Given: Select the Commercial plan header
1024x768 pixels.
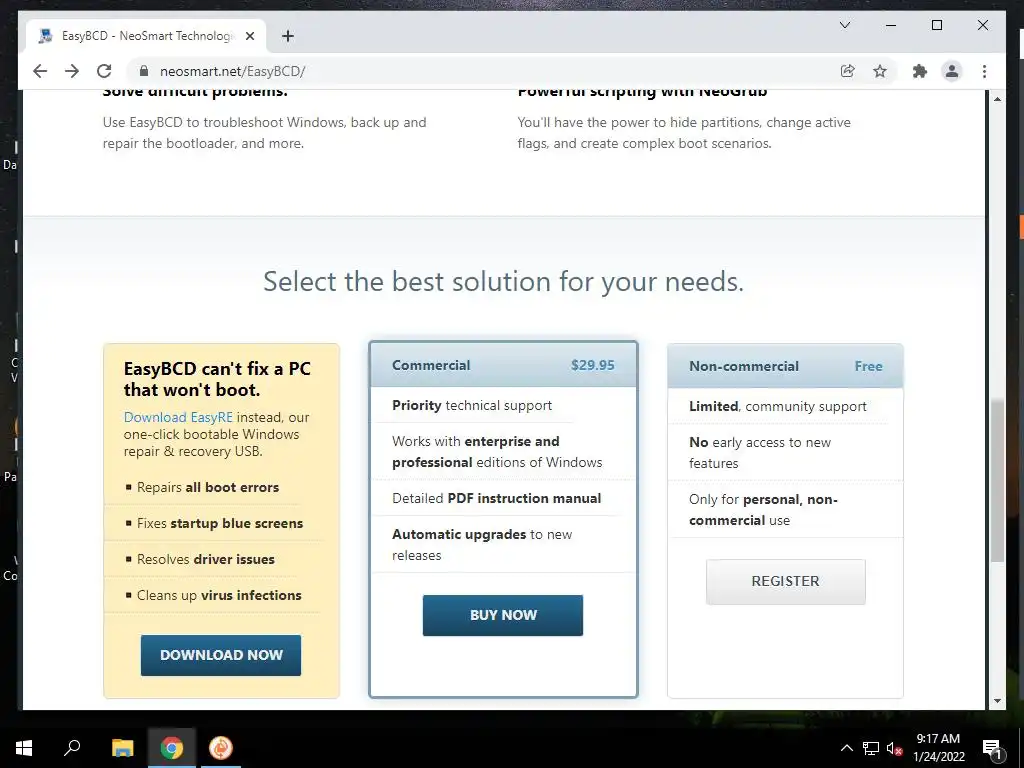Looking at the screenshot, I should pos(503,365).
